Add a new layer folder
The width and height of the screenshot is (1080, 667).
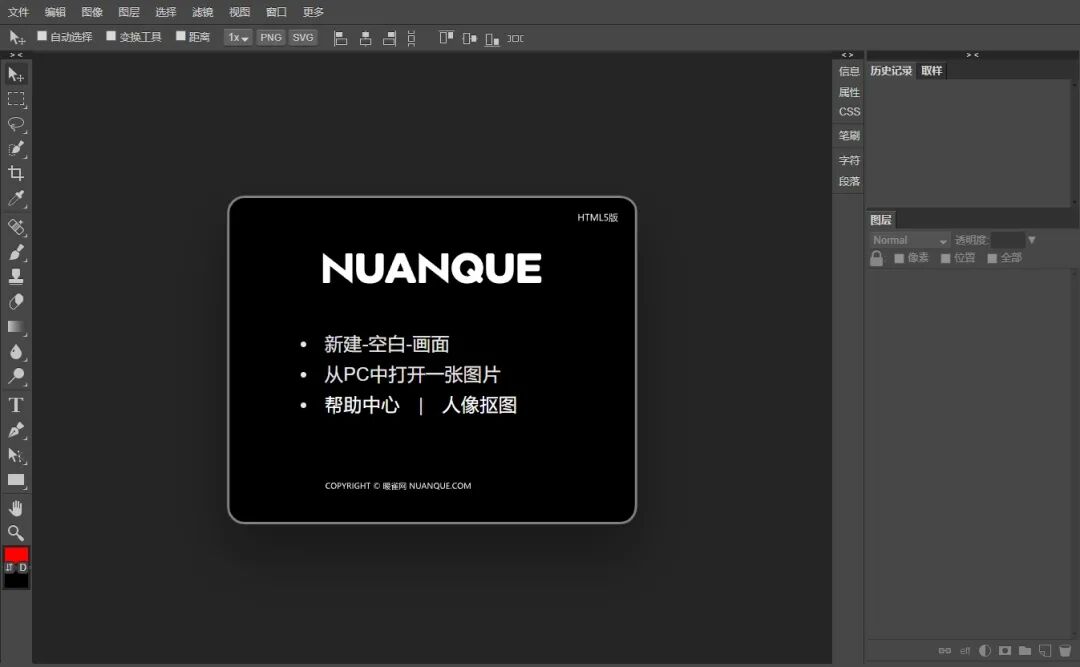(x=1025, y=650)
